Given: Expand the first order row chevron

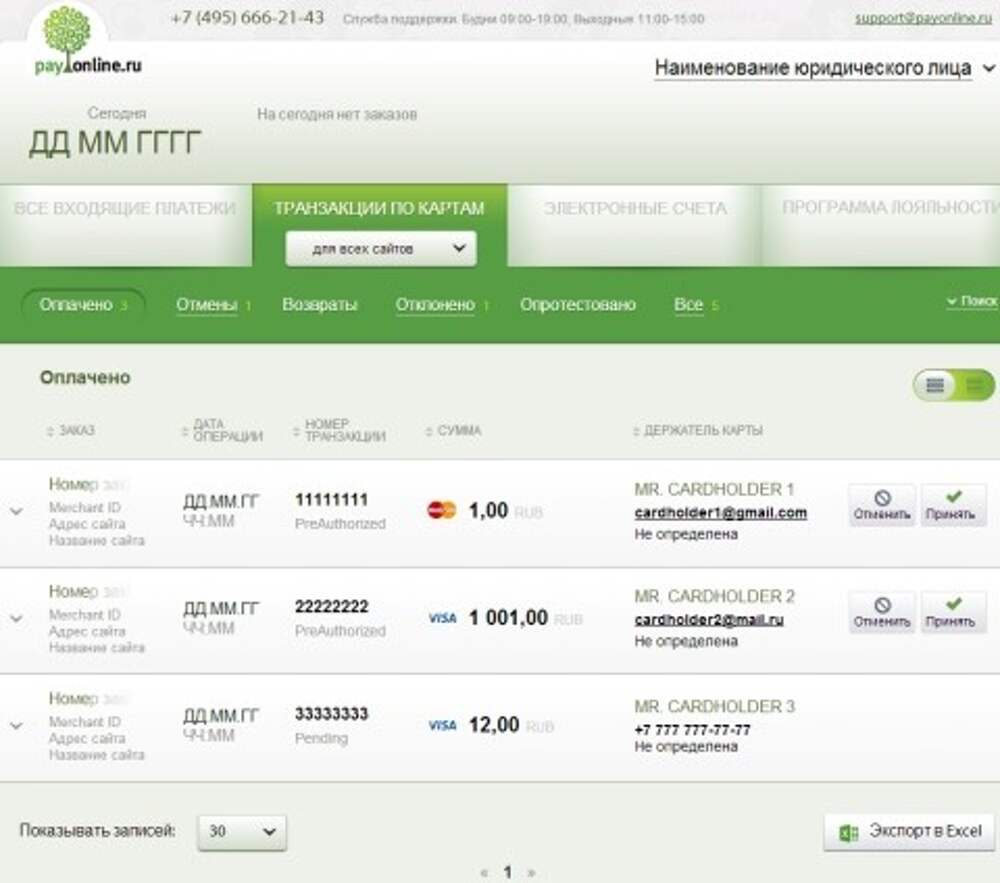Looking at the screenshot, I should pyautogui.click(x=16, y=511).
